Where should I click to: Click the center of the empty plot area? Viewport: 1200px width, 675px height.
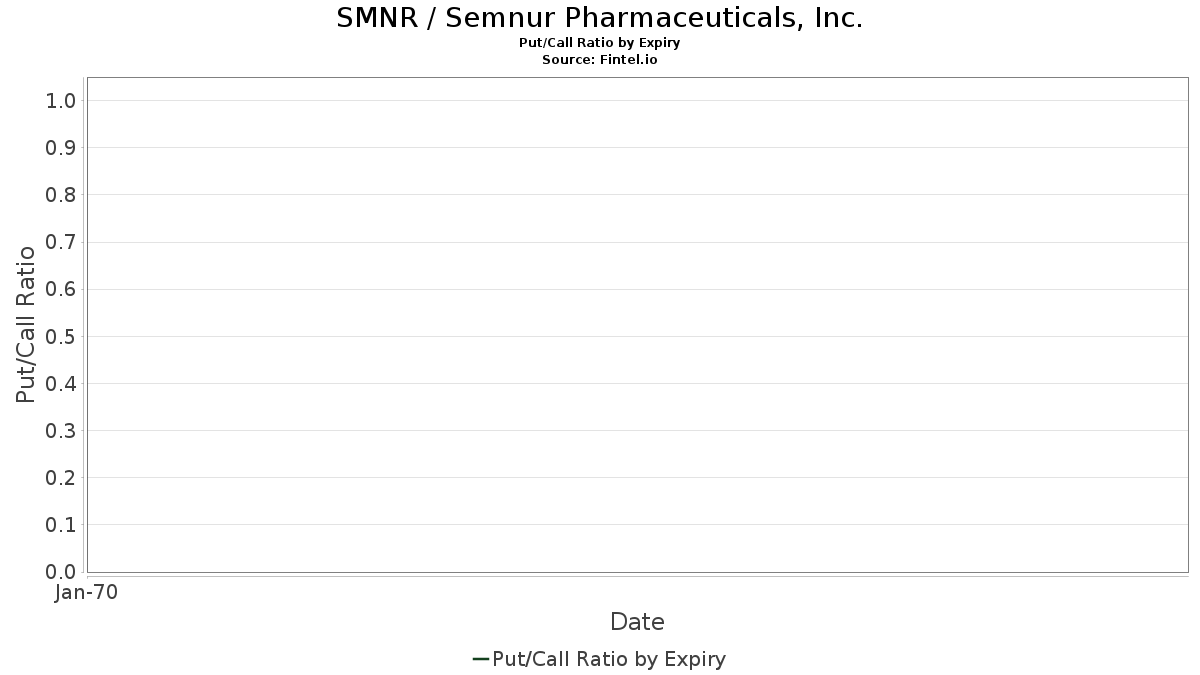pyautogui.click(x=637, y=324)
